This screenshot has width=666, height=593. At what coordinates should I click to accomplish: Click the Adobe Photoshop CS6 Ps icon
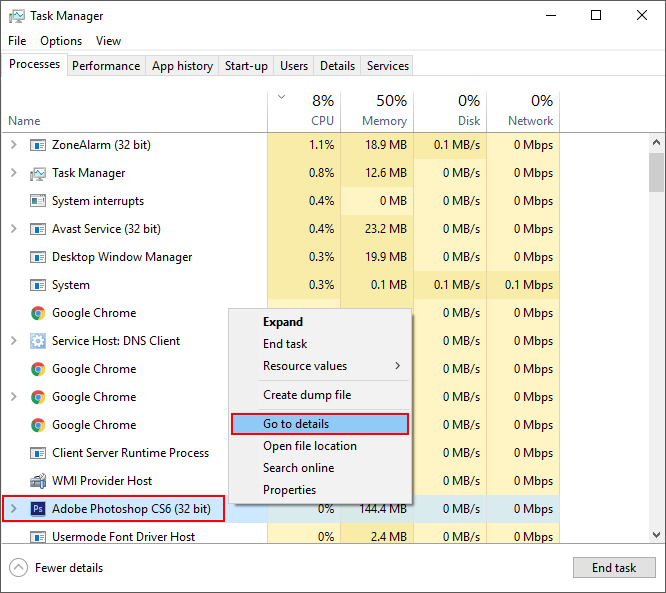click(x=38, y=508)
